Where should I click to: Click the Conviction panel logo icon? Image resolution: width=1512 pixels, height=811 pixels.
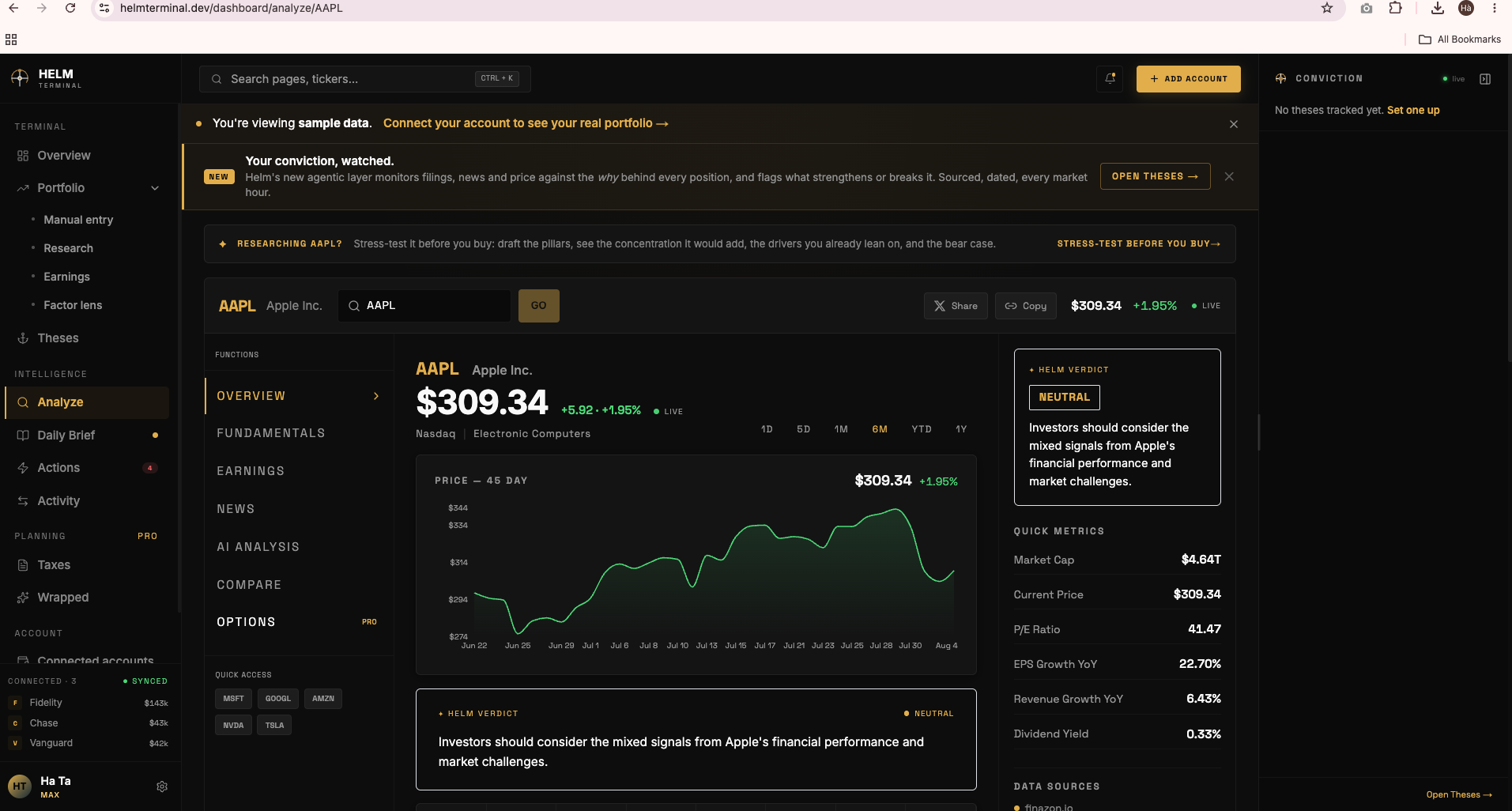1280,78
